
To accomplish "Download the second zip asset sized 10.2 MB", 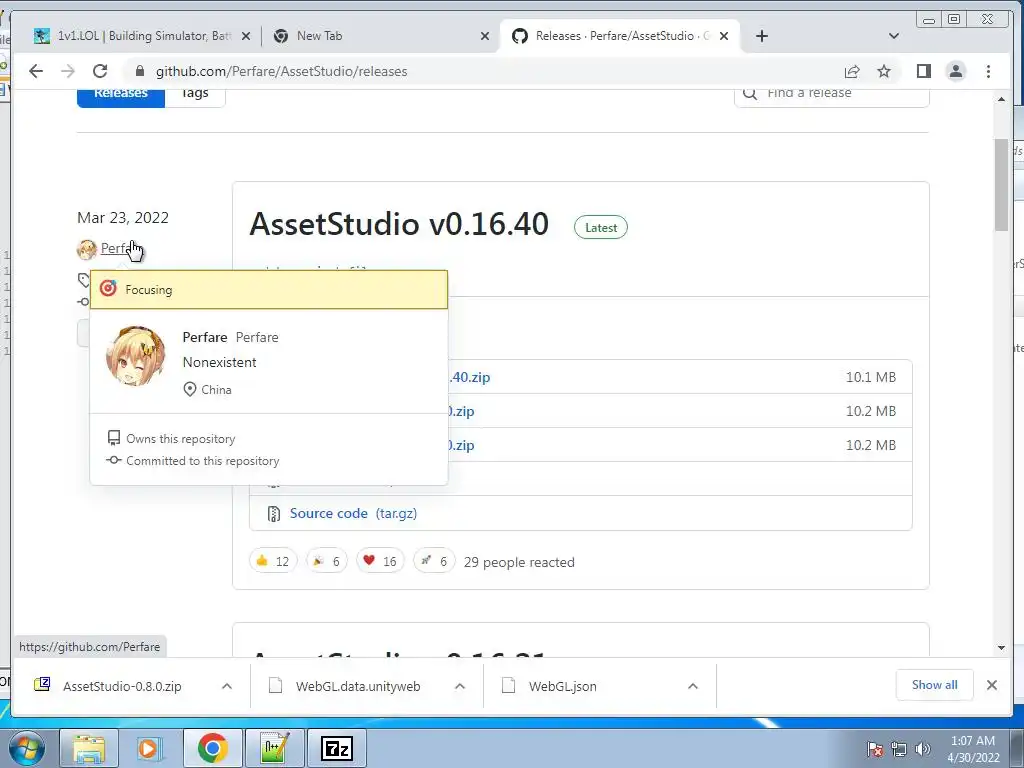I will [461, 411].
